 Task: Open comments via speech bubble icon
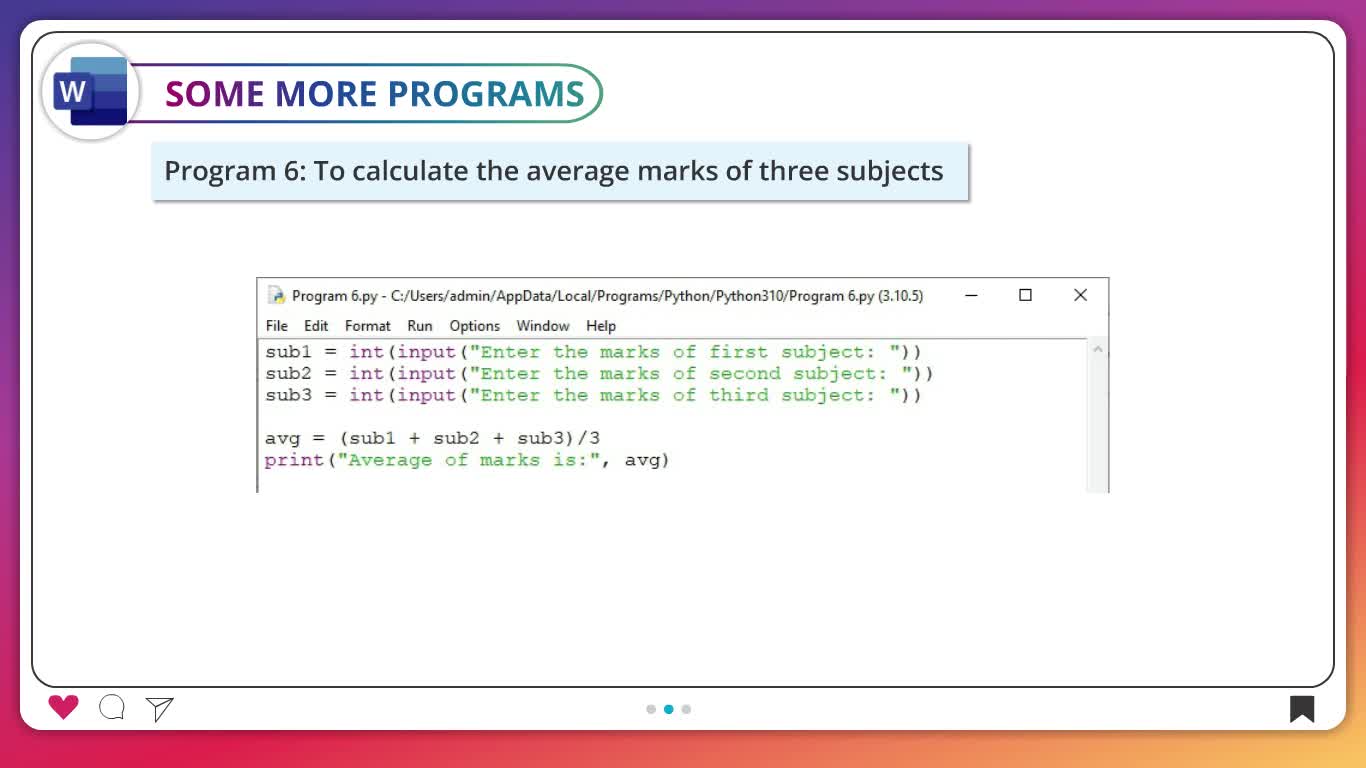(112, 708)
